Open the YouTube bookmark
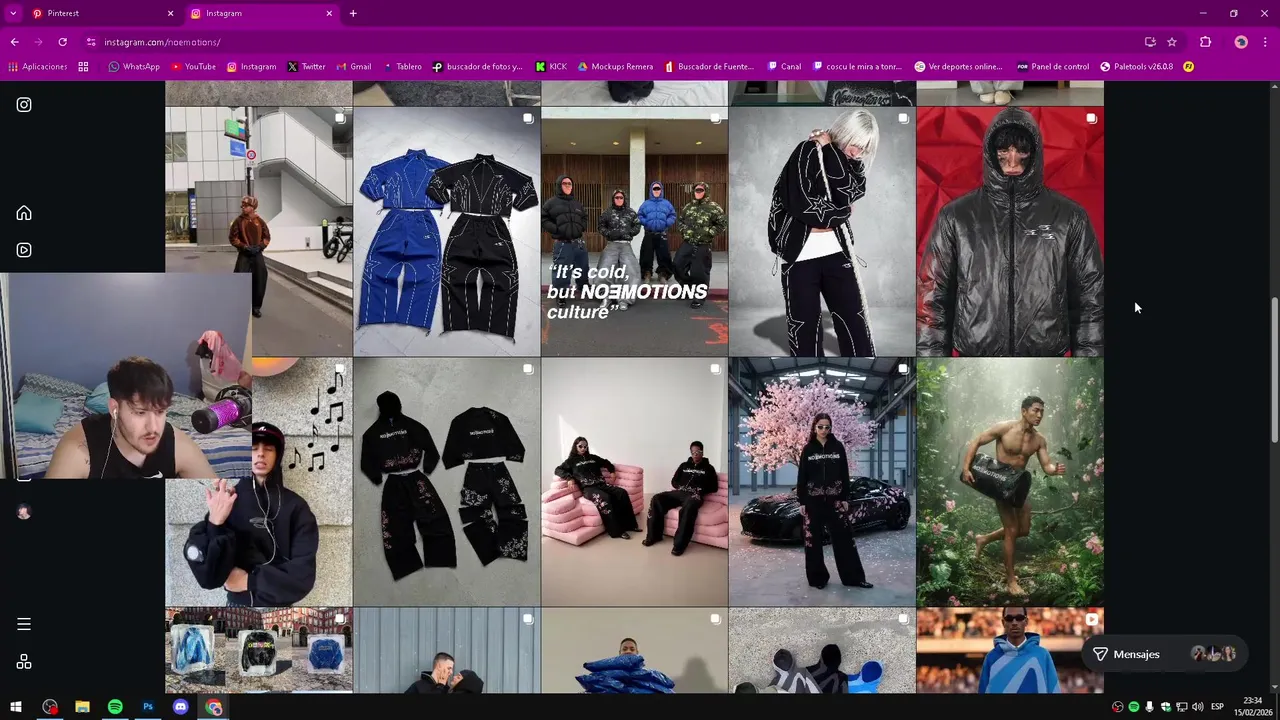 coord(193,67)
